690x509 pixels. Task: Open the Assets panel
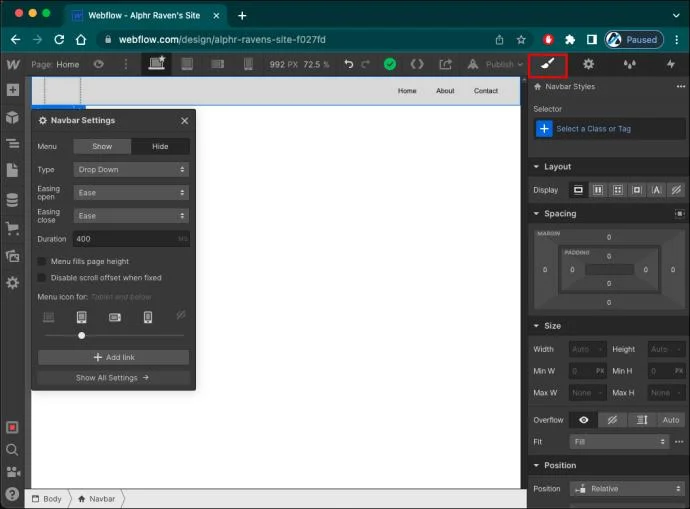[x=12, y=256]
